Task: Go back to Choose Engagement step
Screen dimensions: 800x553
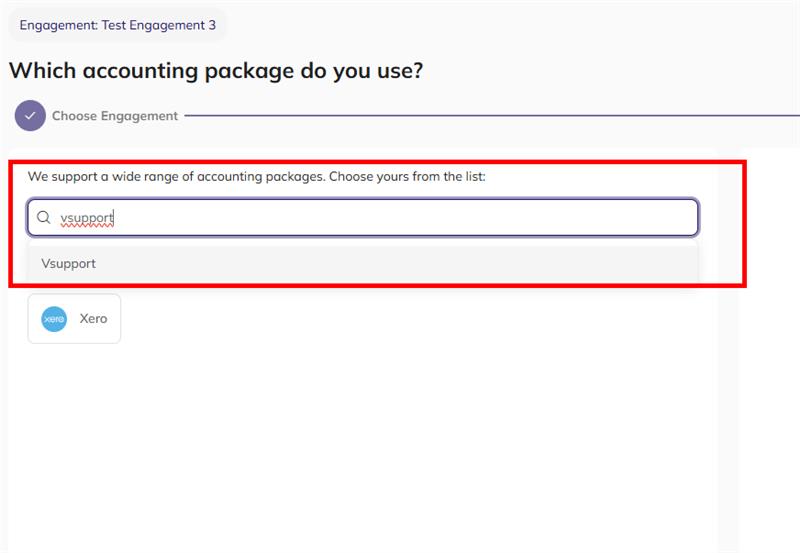Action: (115, 116)
